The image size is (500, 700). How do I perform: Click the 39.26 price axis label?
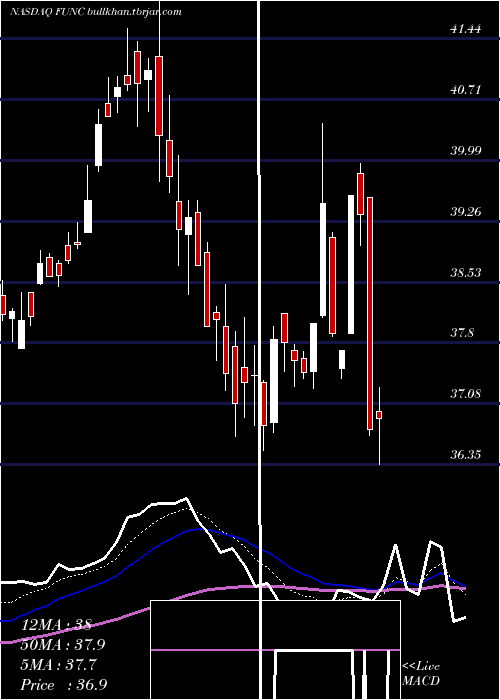tap(466, 212)
